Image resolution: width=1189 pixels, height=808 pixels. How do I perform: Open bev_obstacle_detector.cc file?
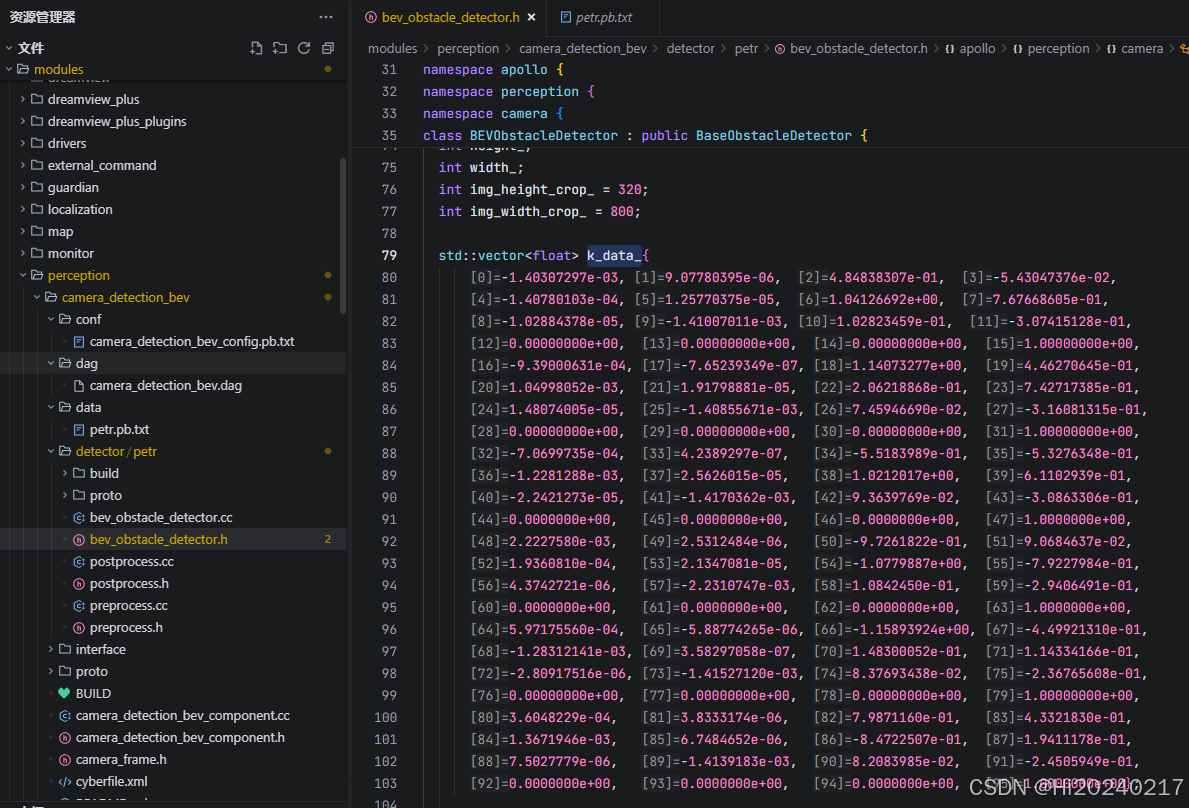161,517
